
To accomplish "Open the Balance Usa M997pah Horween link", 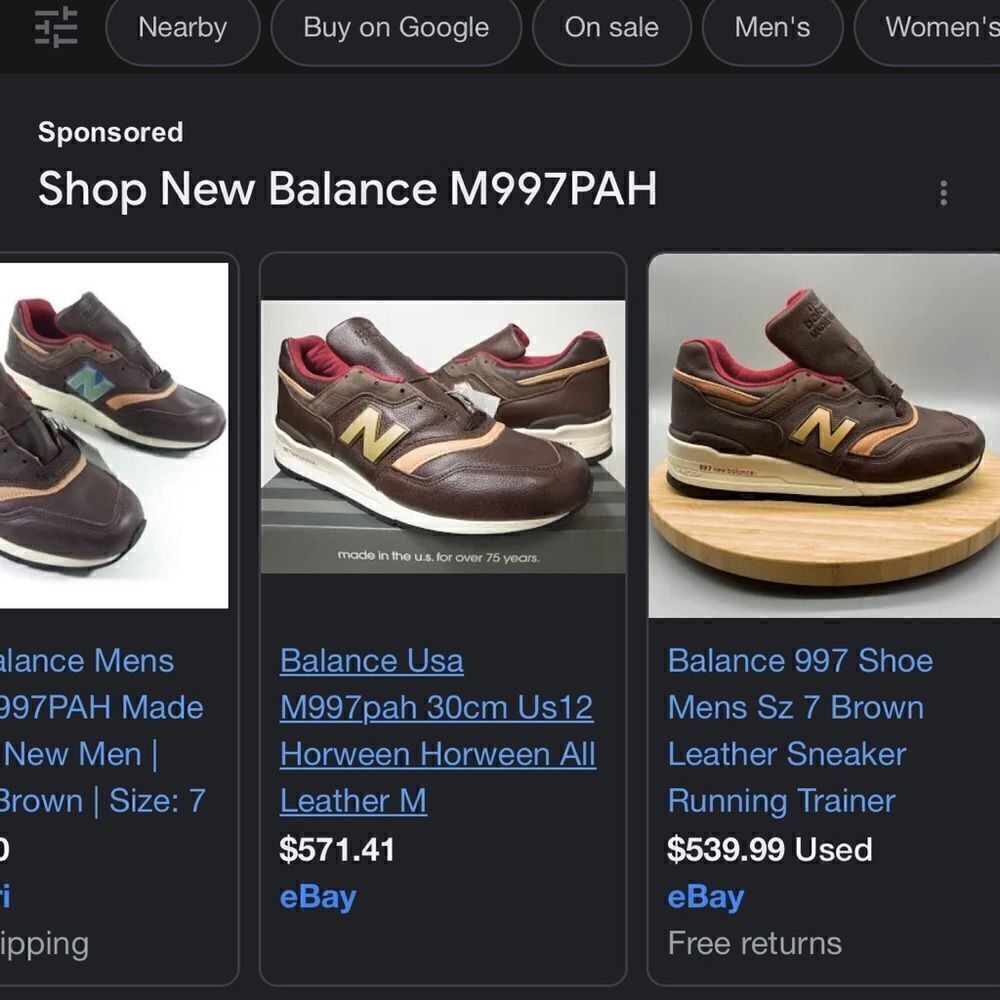I will coord(438,731).
